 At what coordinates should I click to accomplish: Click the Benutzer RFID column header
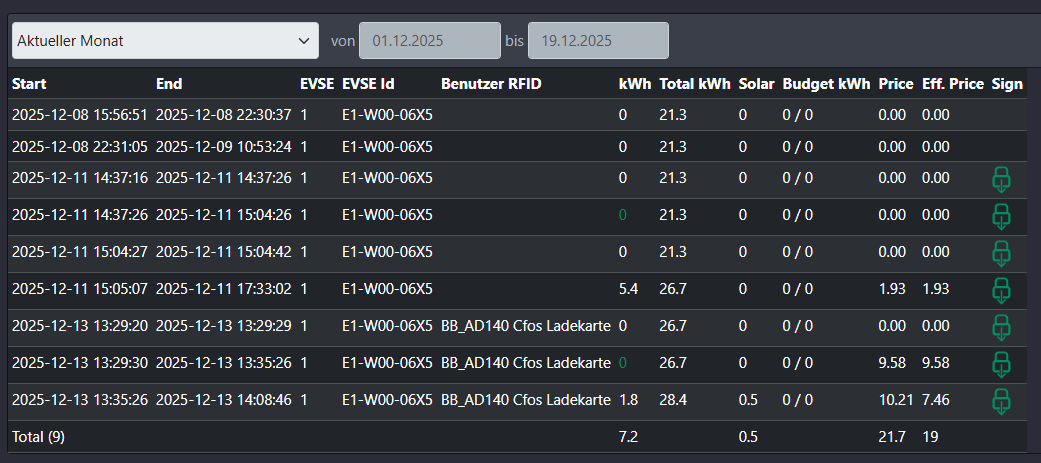491,84
